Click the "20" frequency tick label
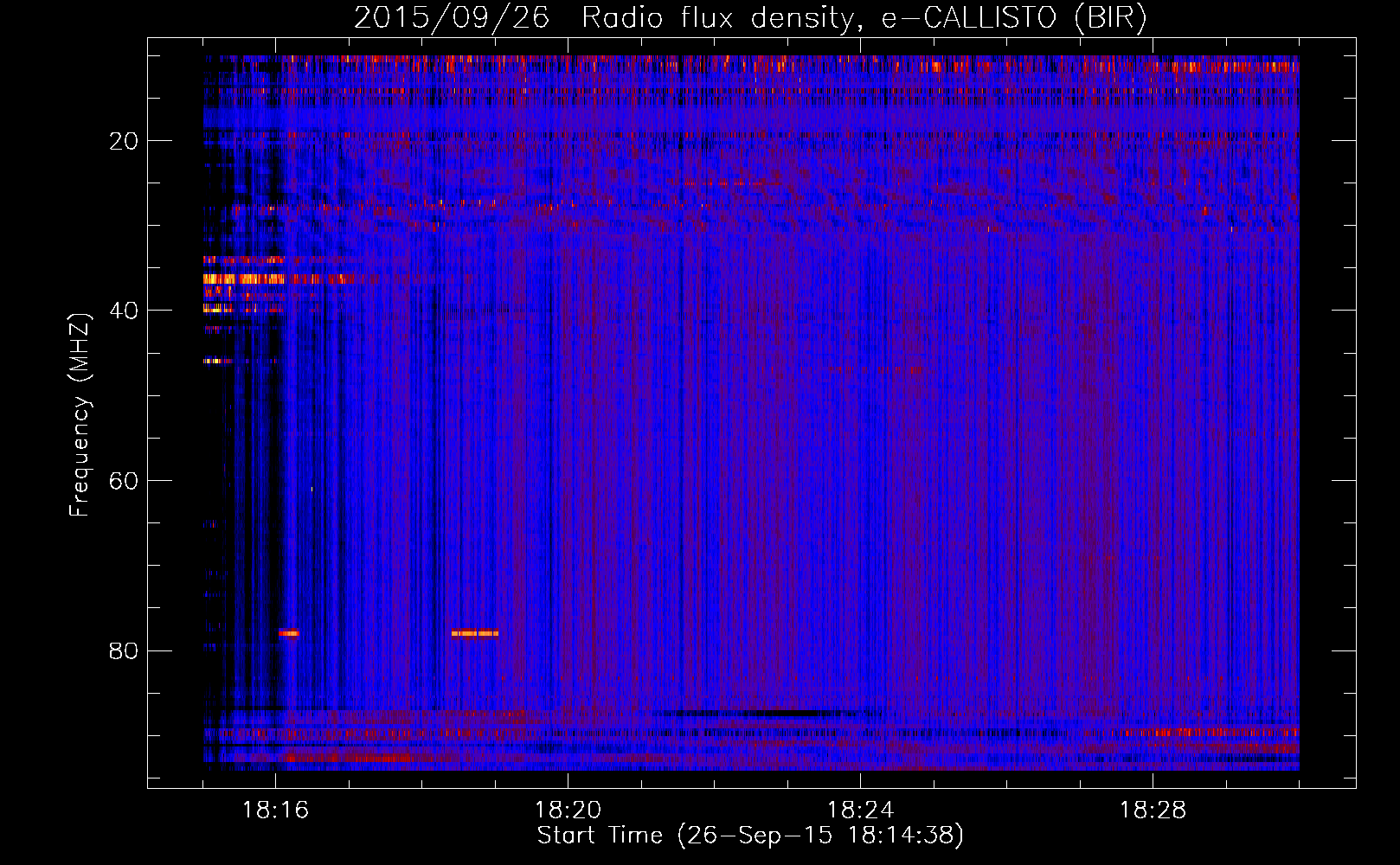The height and width of the screenshot is (865, 1400). coord(125,141)
